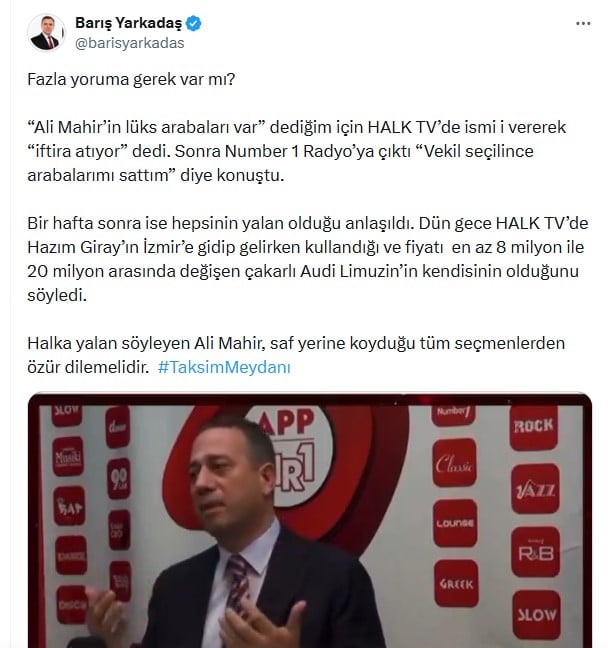This screenshot has height=648, width=608.
Task: Click the R&B station icon in video
Action: pyautogui.click(x=536, y=552)
